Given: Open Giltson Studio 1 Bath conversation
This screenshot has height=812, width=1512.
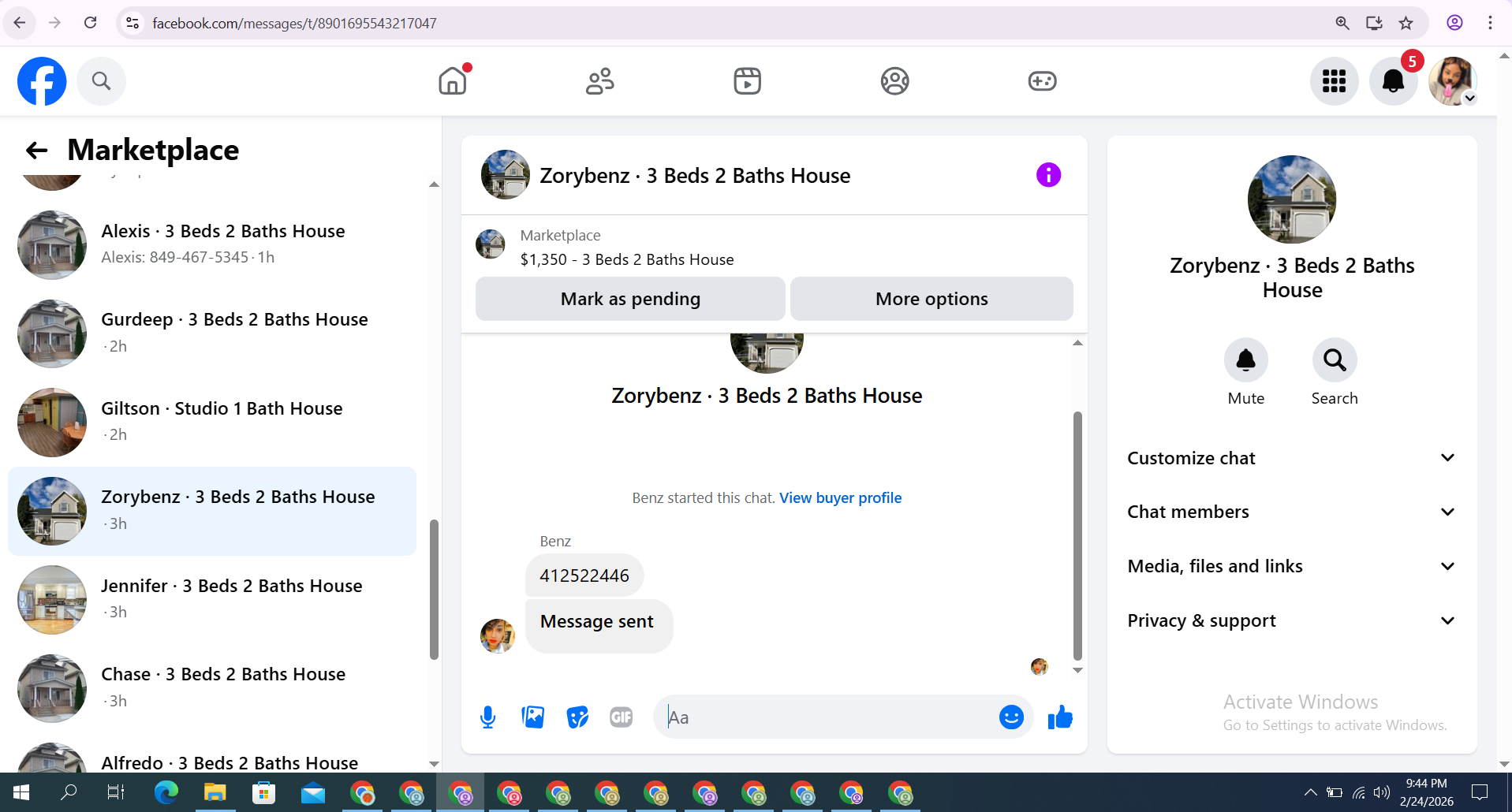Looking at the screenshot, I should click(212, 423).
